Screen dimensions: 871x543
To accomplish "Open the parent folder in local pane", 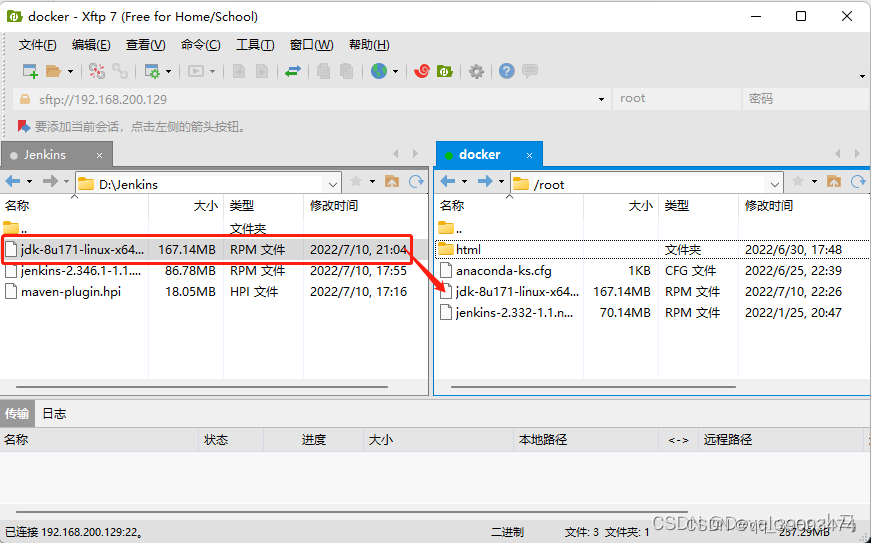I will tap(14, 229).
